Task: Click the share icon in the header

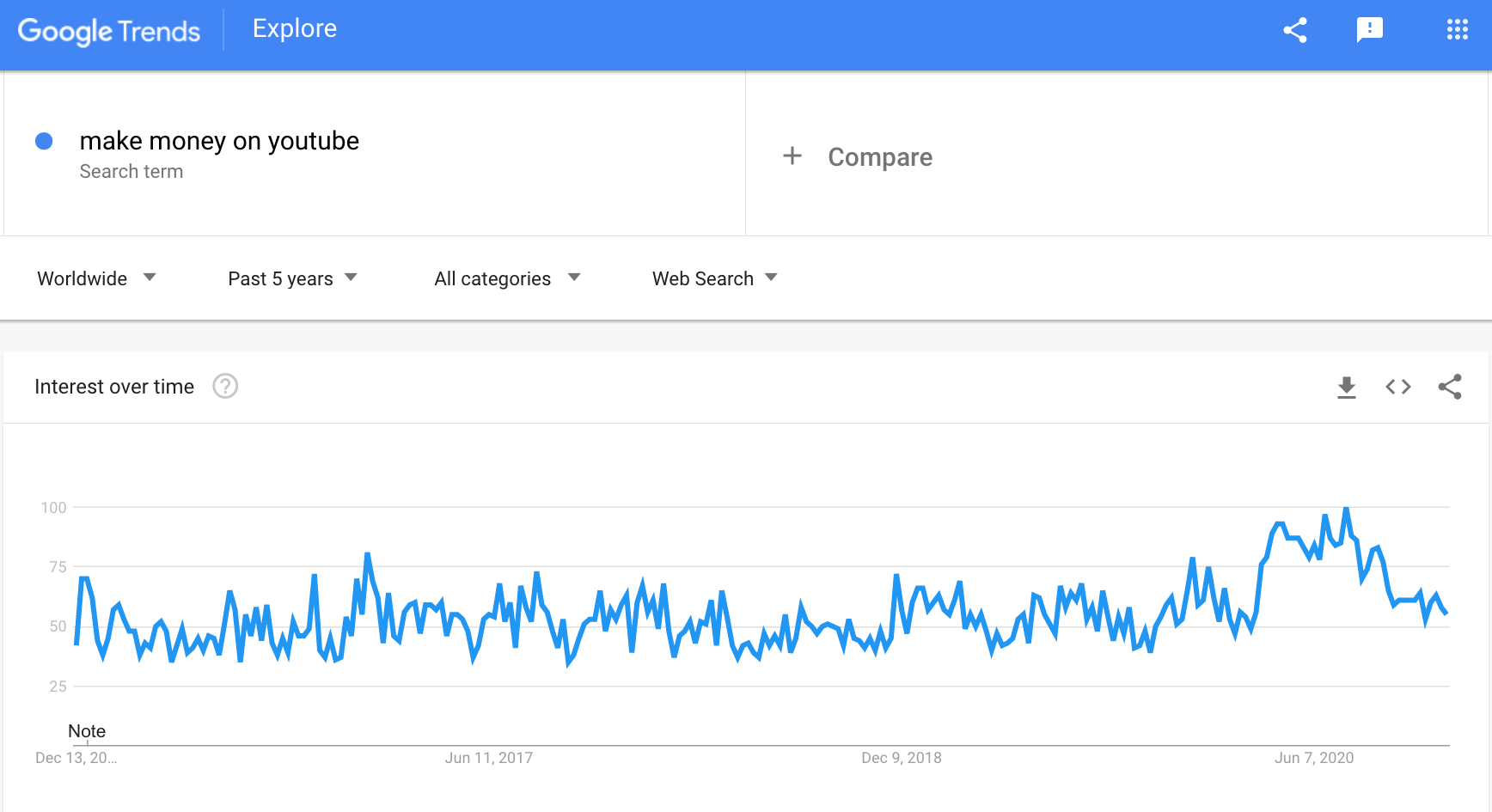Action: tap(1295, 30)
